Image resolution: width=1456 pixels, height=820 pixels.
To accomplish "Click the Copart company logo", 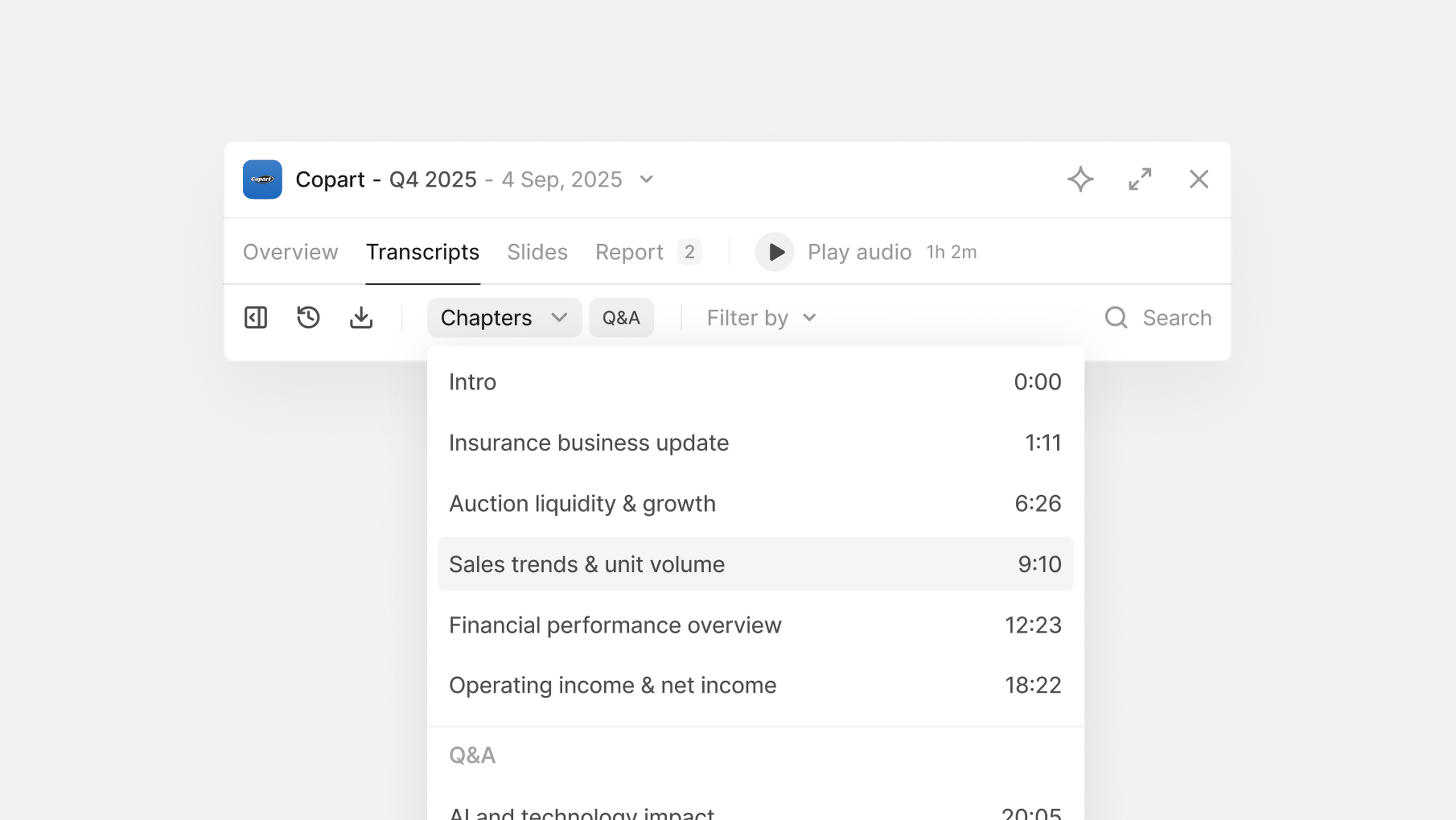I will pyautogui.click(x=262, y=179).
